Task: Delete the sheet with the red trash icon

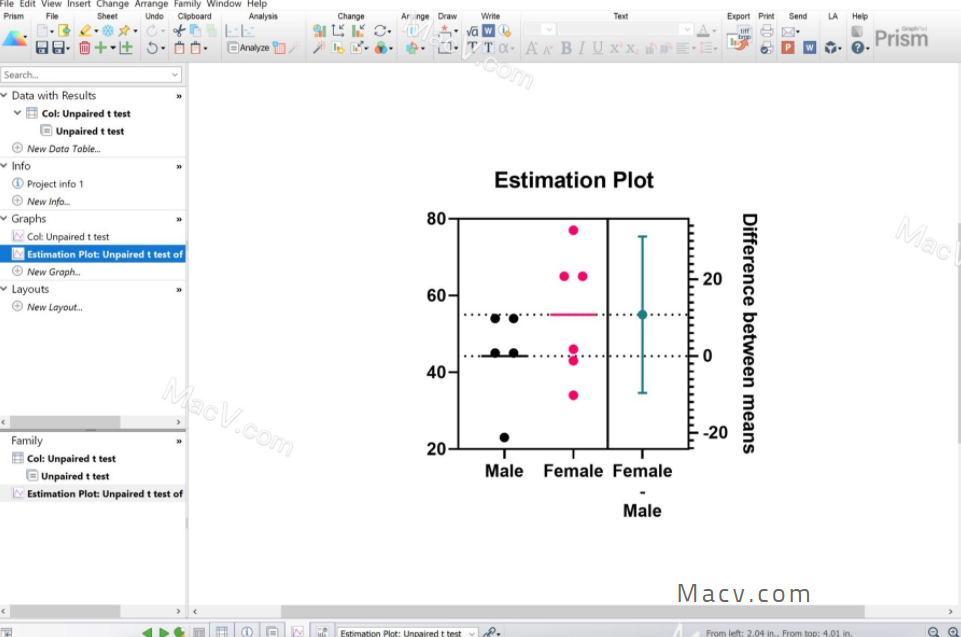Action: [x=85, y=48]
